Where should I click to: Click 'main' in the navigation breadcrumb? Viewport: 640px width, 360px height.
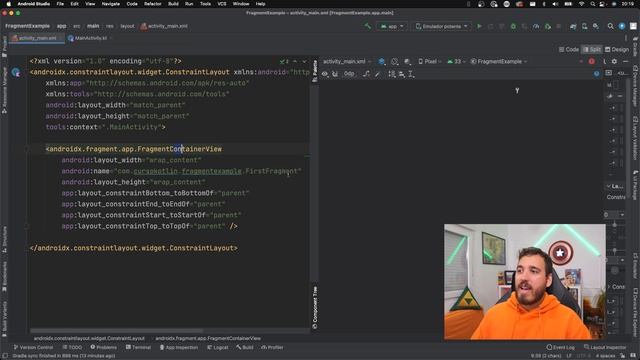(93, 26)
